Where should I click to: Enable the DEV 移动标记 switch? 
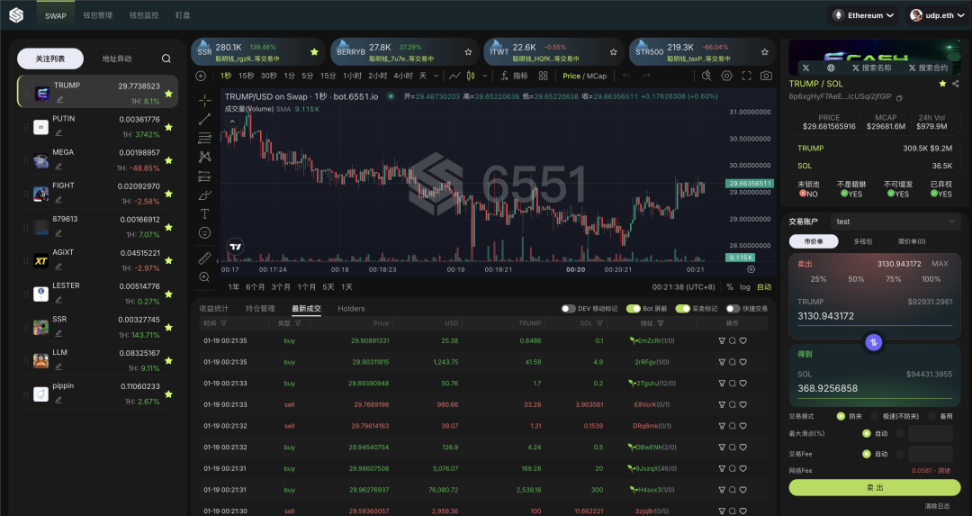point(568,308)
